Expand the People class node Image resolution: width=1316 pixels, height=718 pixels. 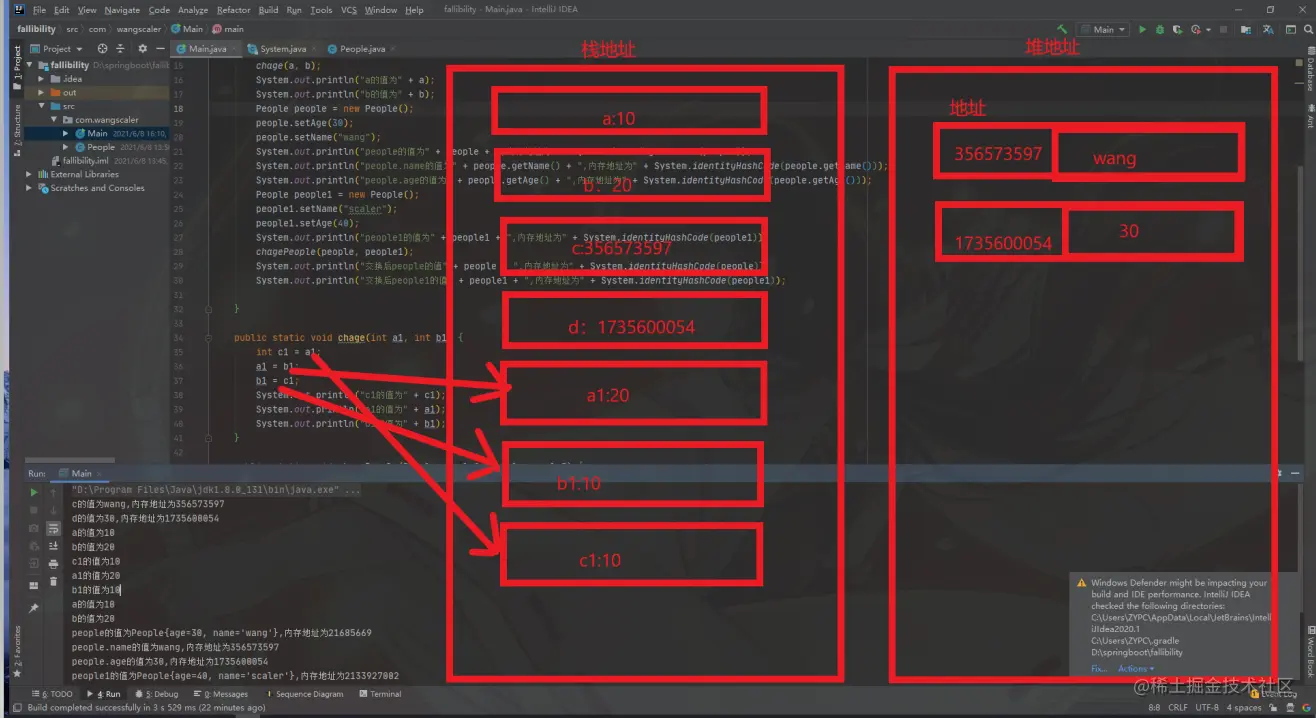click(x=66, y=147)
